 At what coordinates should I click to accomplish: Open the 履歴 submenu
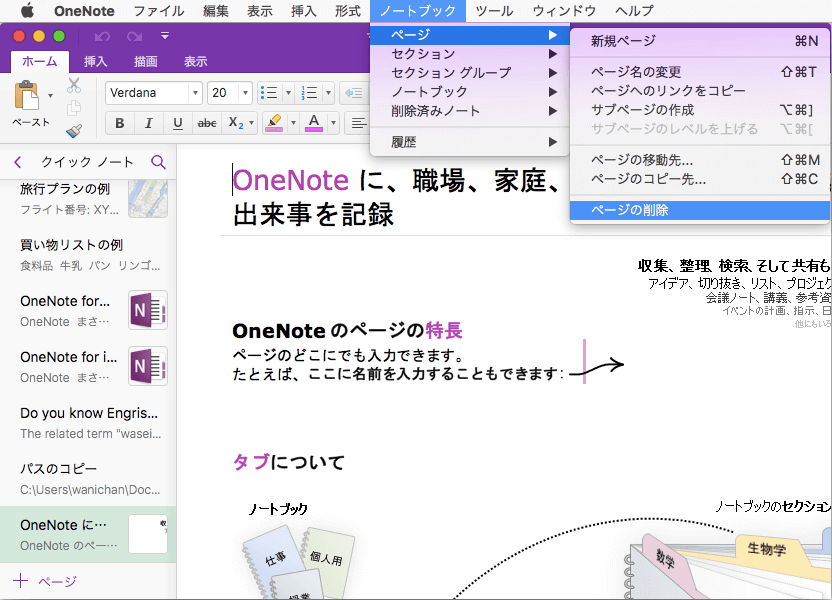(x=470, y=142)
